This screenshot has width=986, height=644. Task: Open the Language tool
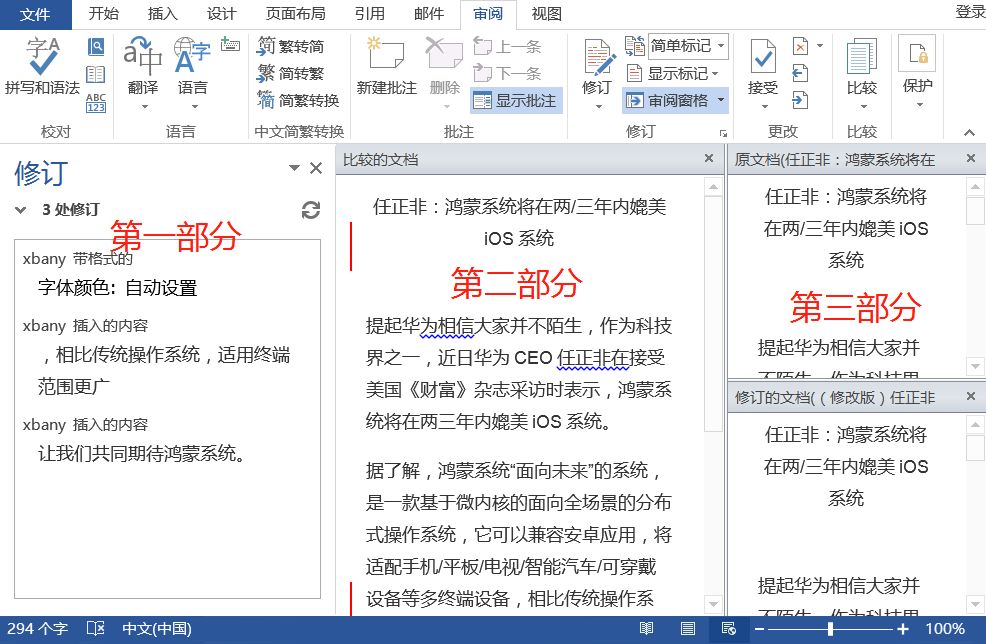[x=192, y=72]
